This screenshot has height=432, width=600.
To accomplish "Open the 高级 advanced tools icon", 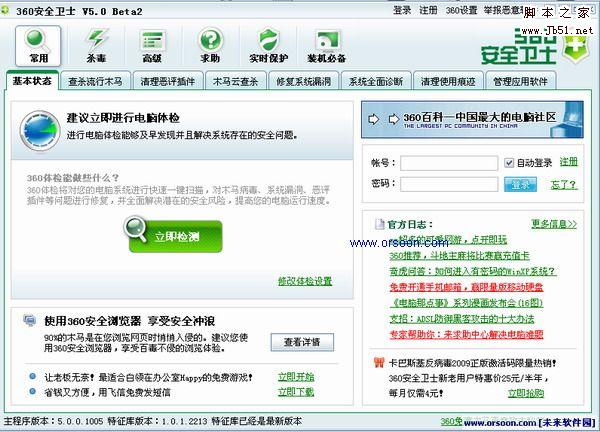I will tap(152, 45).
